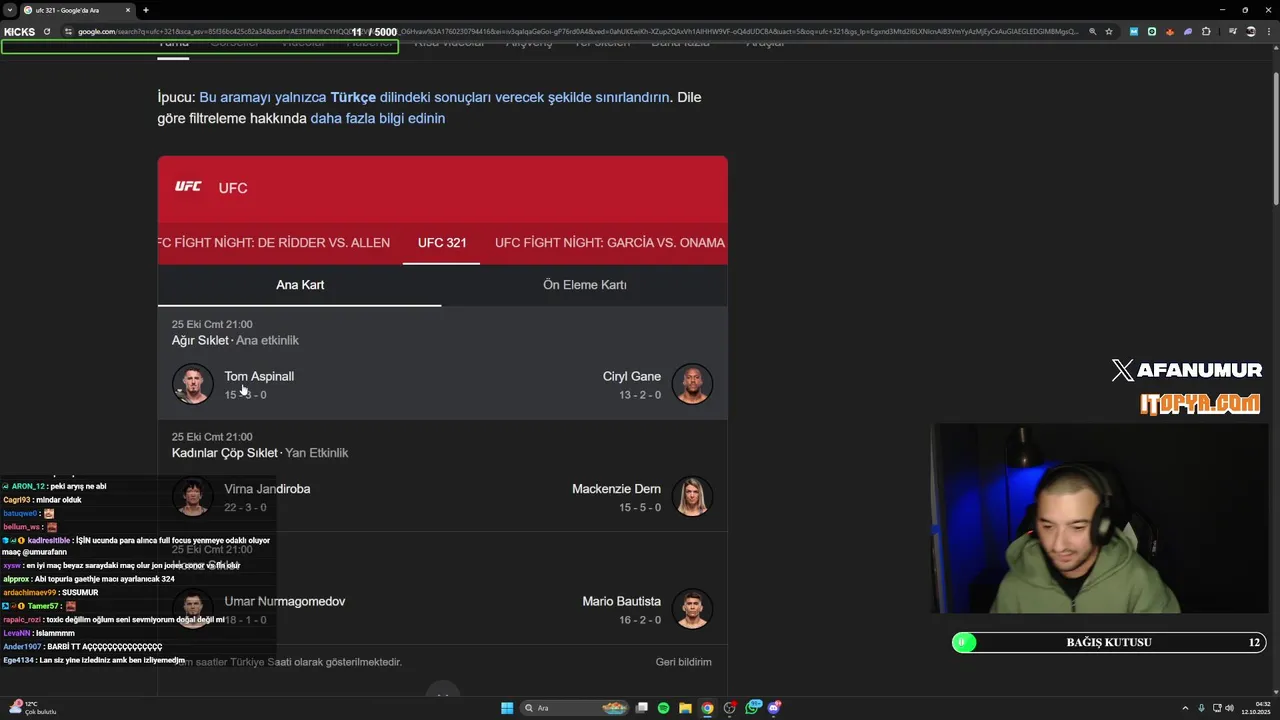The width and height of the screenshot is (1280, 720).
Task: Open the OBS icon on the taskbar
Action: click(x=730, y=708)
